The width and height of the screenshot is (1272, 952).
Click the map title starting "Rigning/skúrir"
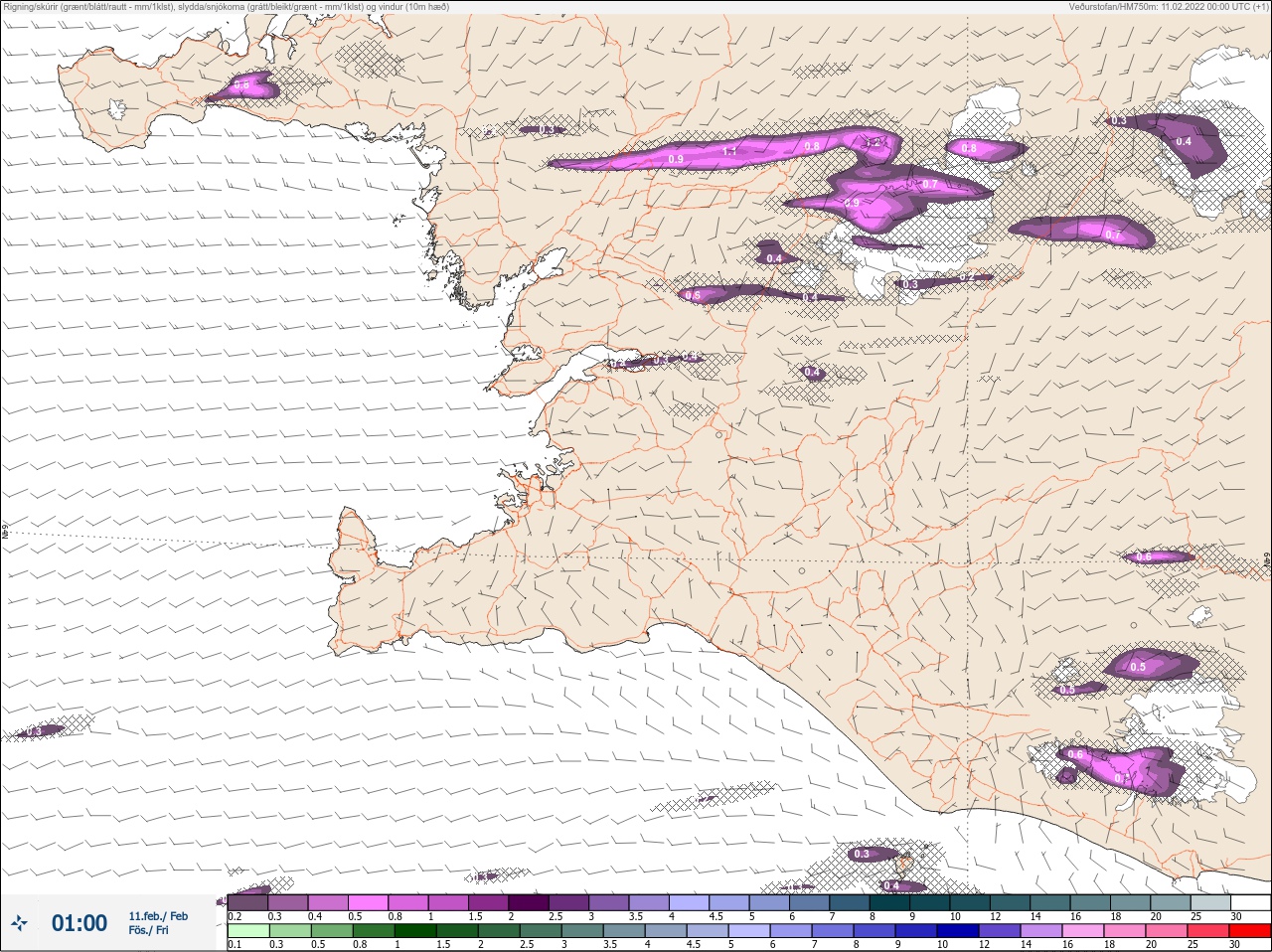click(x=226, y=7)
